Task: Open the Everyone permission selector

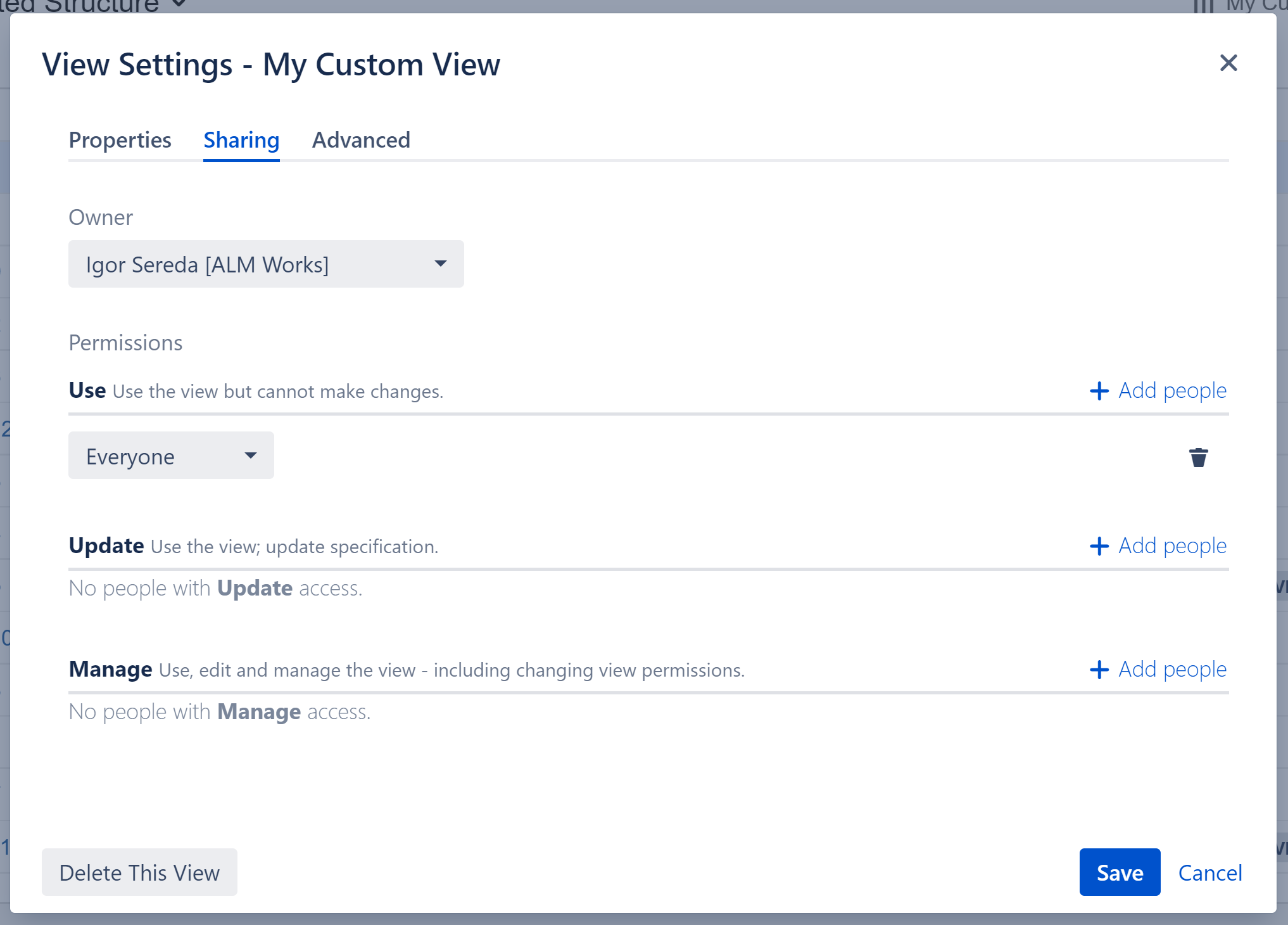Action: (x=170, y=455)
